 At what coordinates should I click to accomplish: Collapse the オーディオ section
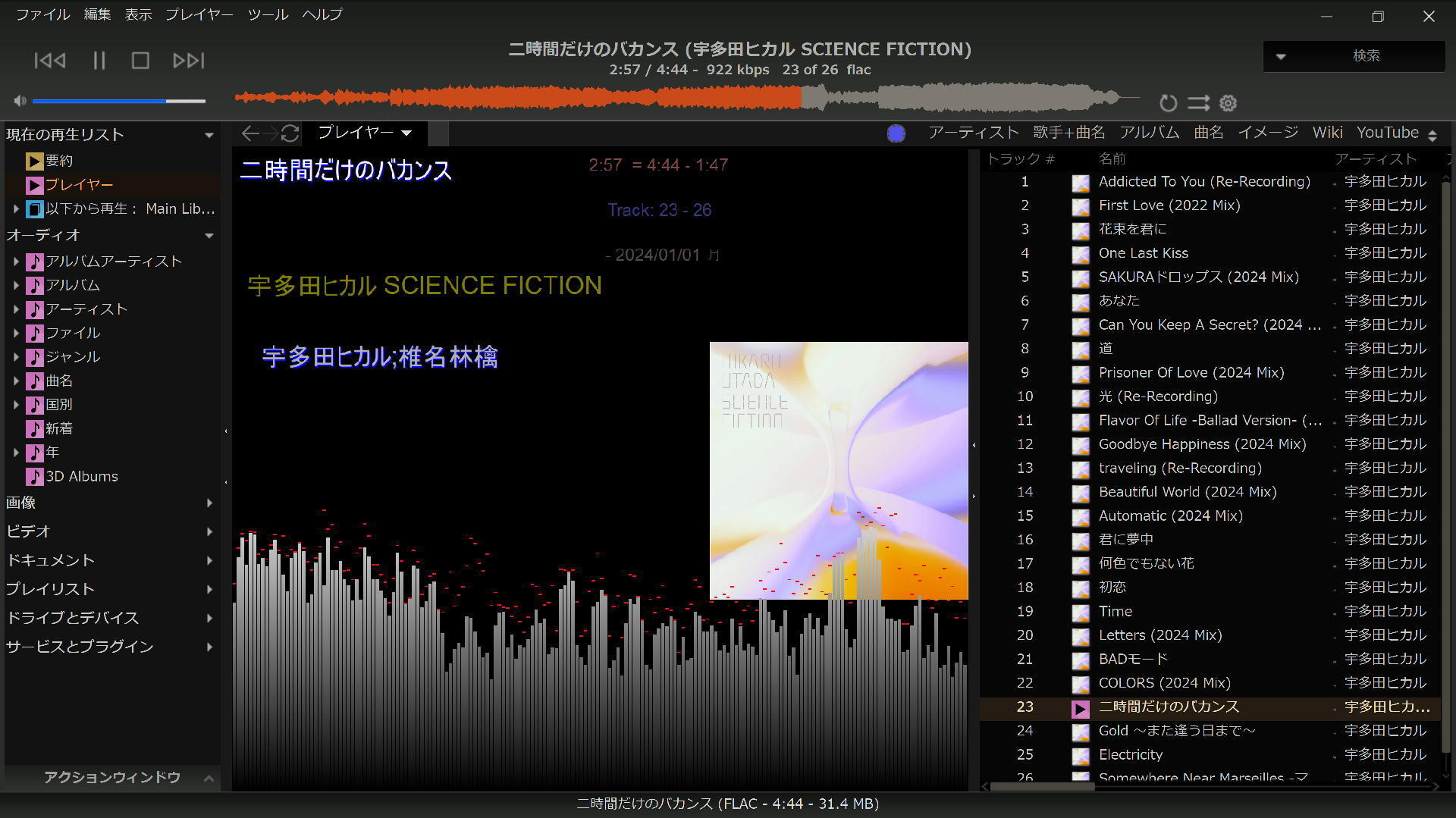point(209,236)
